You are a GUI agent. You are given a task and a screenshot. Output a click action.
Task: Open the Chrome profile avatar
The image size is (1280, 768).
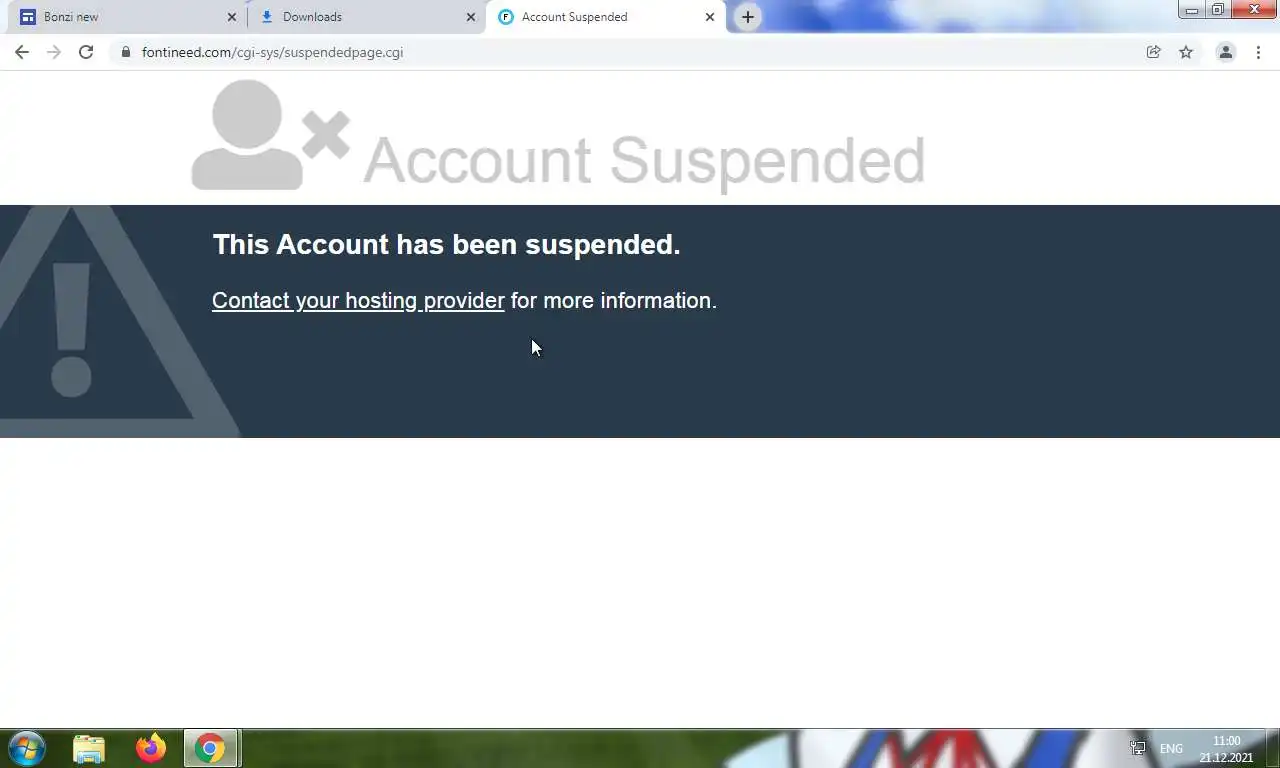coord(1225,52)
